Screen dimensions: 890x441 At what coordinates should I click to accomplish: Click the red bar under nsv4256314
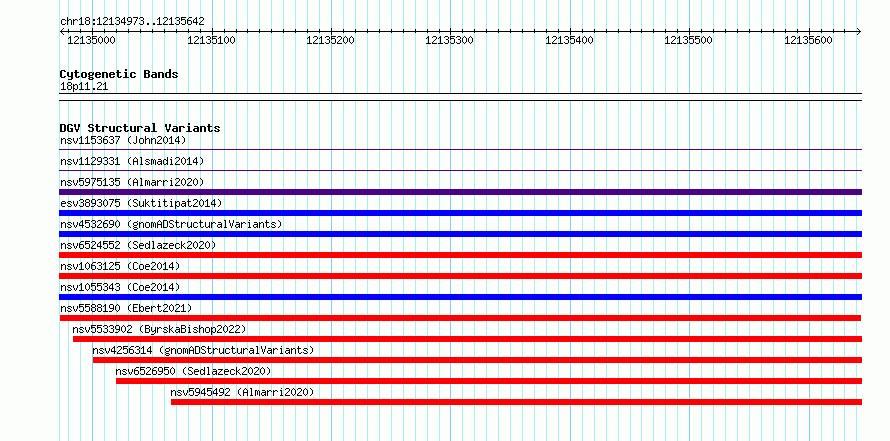coord(477,360)
